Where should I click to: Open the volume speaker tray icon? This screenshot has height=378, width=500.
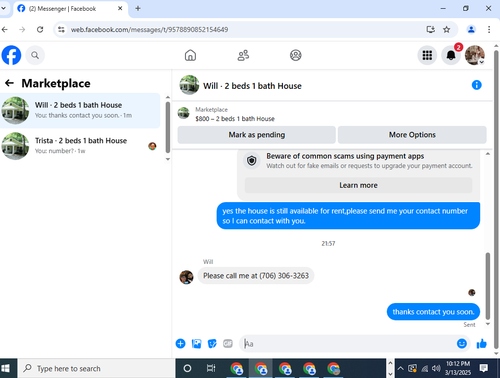436,368
